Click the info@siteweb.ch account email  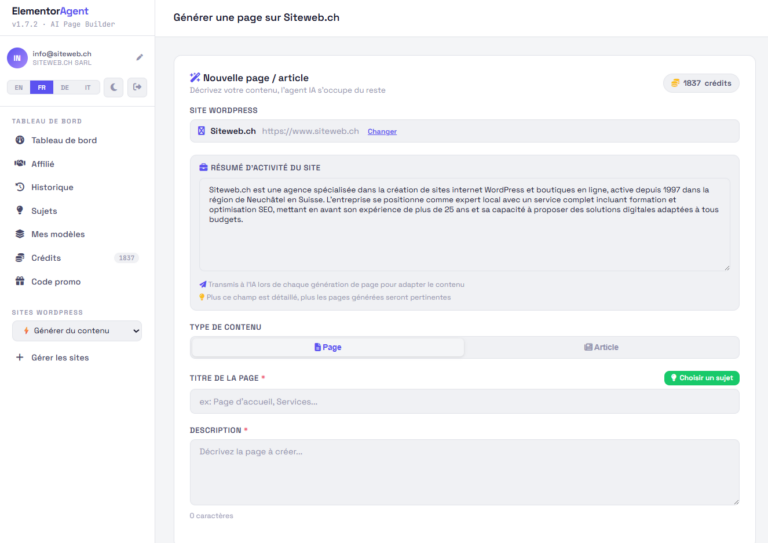pos(62,53)
